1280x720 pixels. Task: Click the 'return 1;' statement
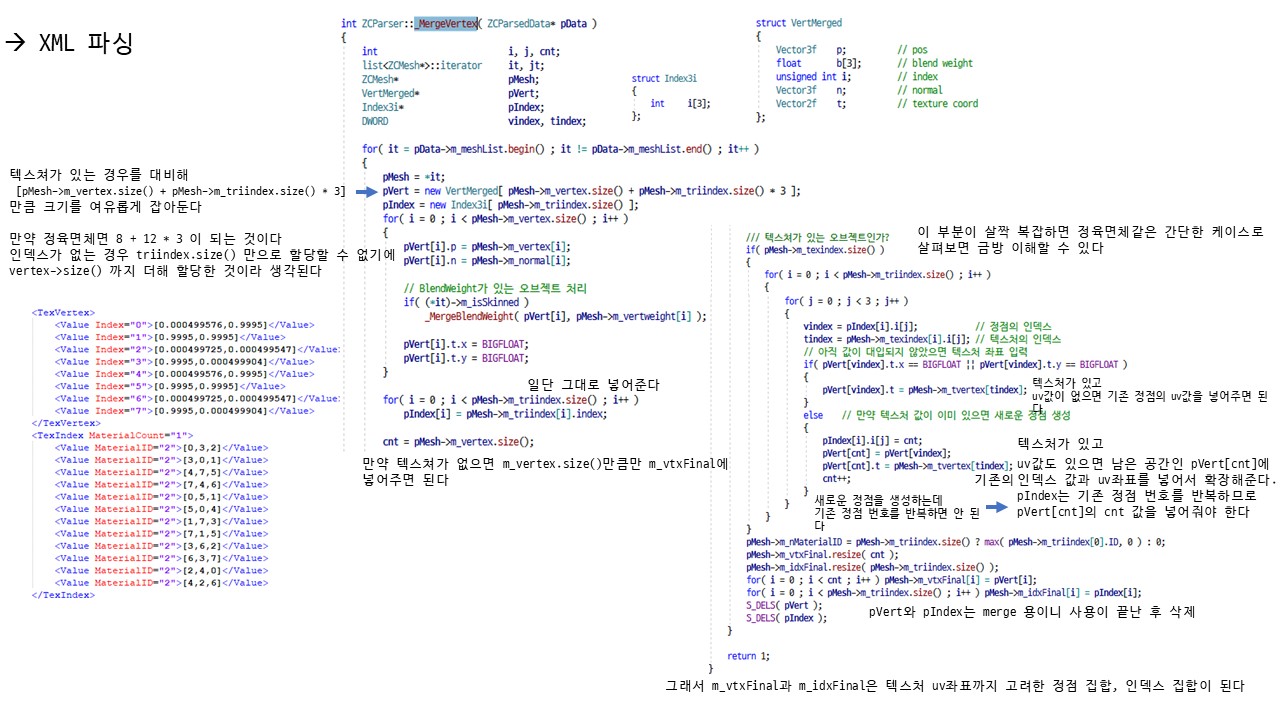point(748,656)
